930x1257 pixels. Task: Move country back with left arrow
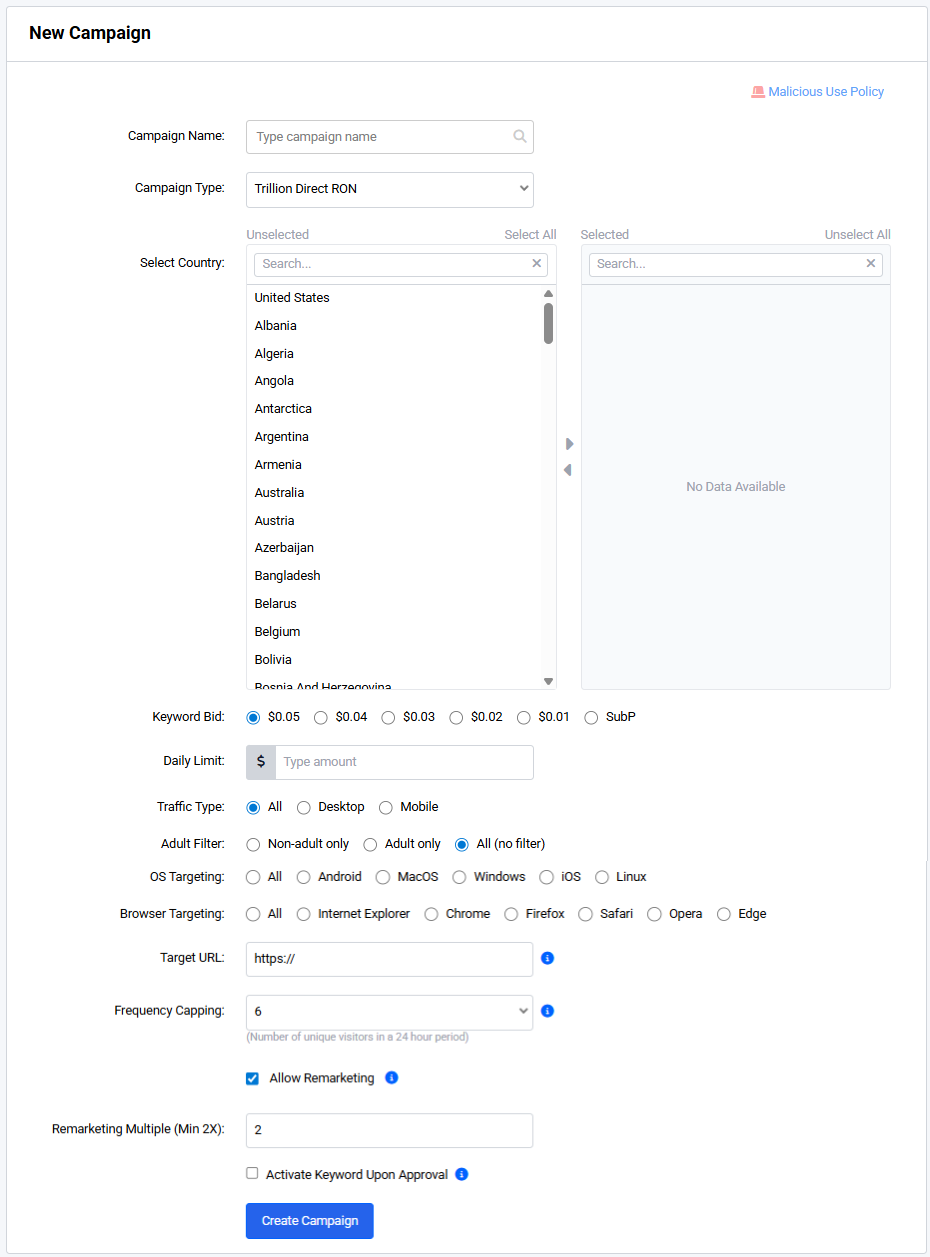click(x=567, y=470)
